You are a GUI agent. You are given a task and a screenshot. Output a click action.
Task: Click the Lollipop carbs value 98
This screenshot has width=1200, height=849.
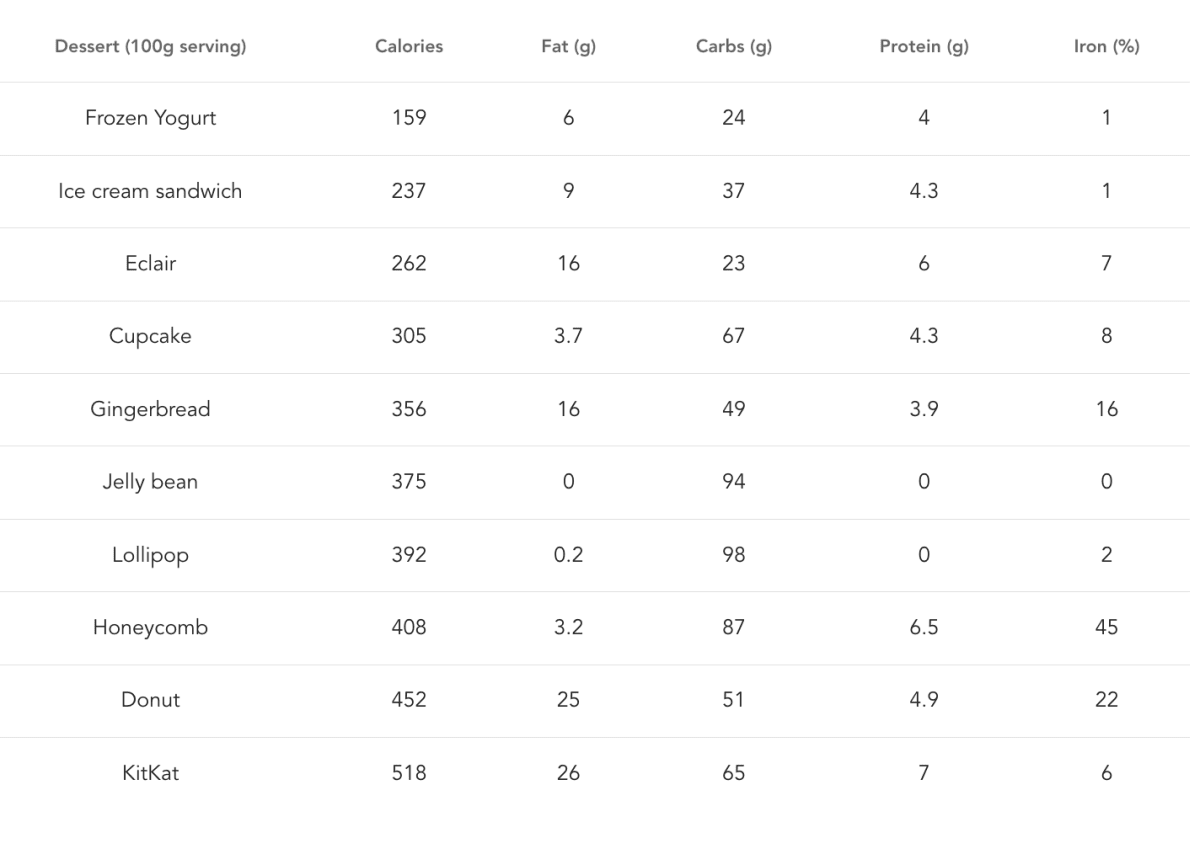[734, 556]
